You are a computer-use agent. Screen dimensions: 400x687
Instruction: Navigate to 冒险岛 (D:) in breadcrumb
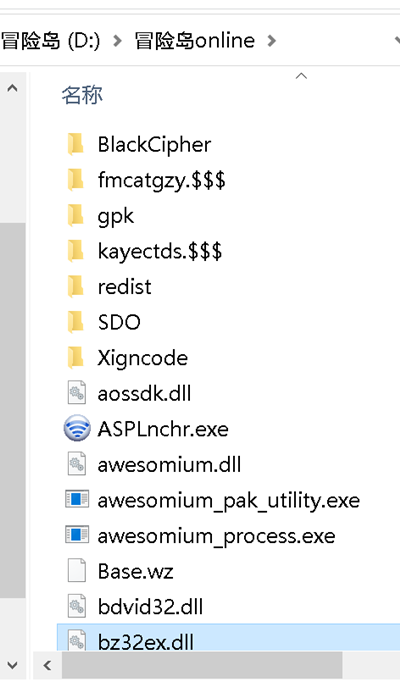pyautogui.click(x=50, y=41)
